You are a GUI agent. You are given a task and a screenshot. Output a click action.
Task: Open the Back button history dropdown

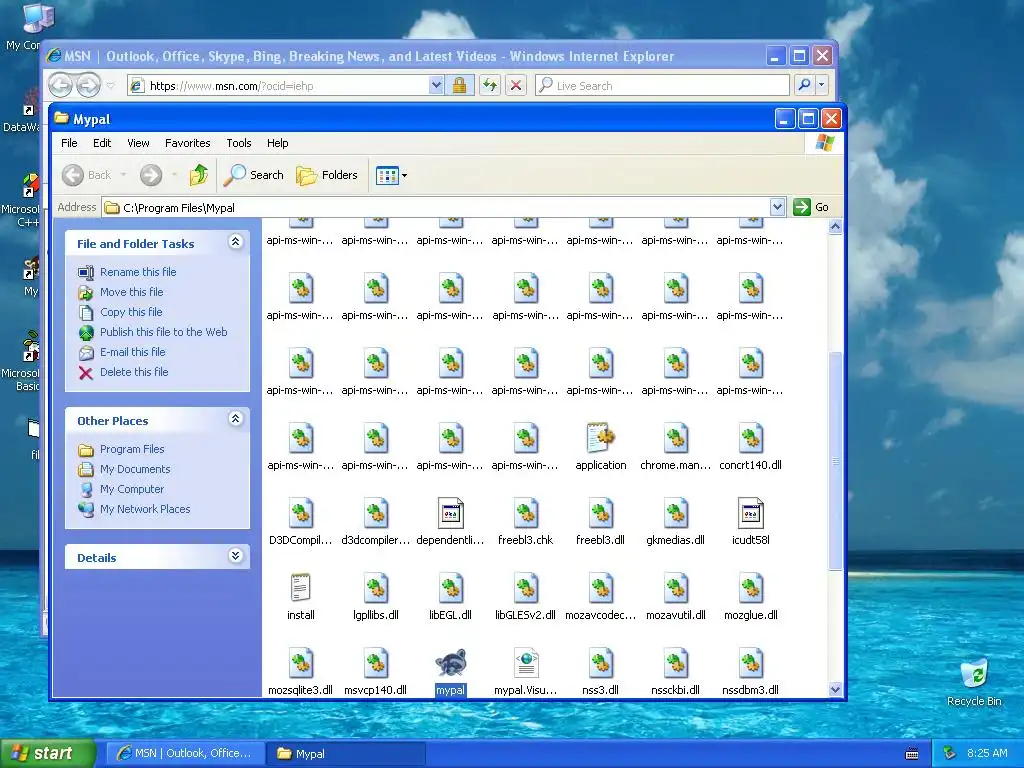pyautogui.click(x=123, y=175)
